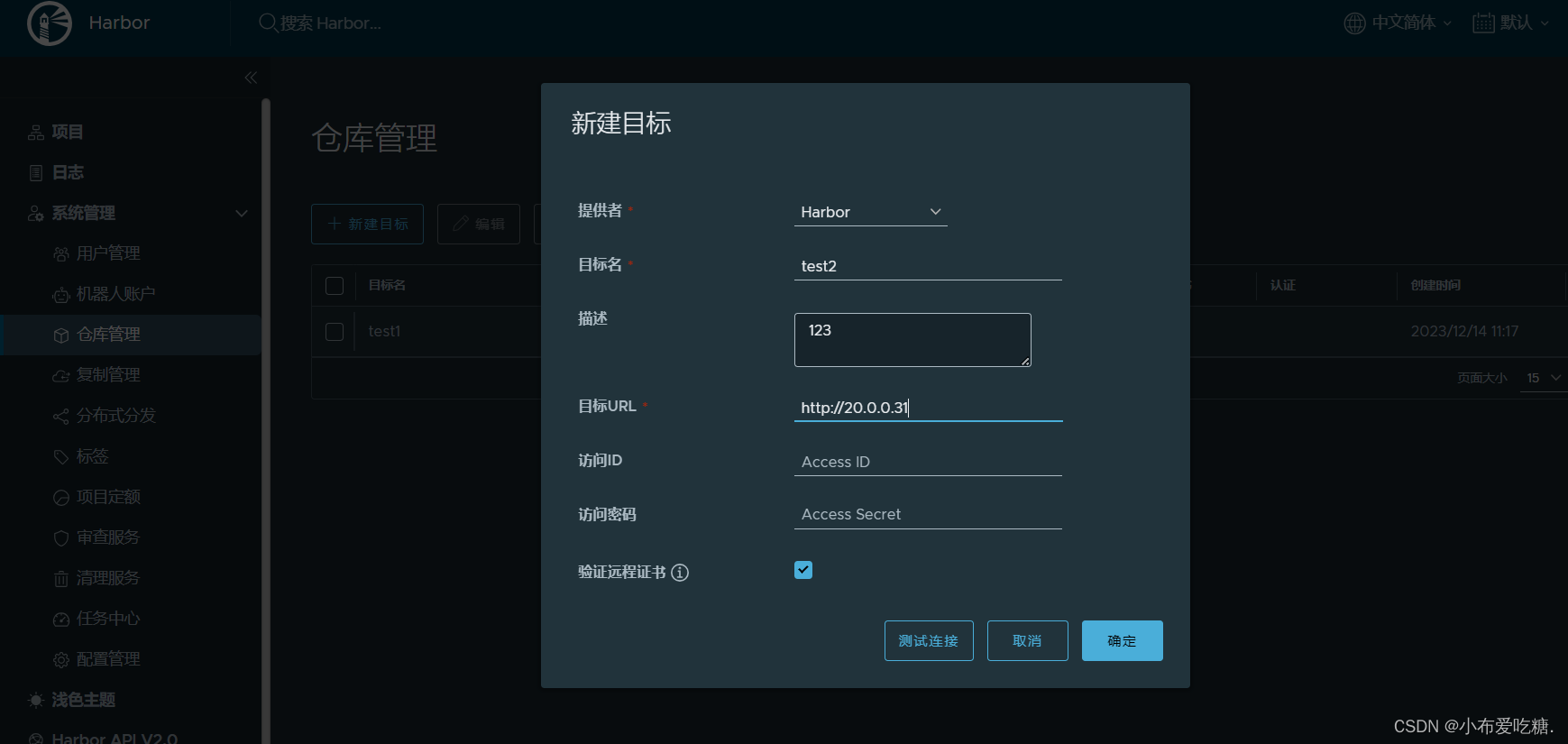Click the 浅色主题 sun icon
Screen dimensions: 1568x744
[36, 701]
